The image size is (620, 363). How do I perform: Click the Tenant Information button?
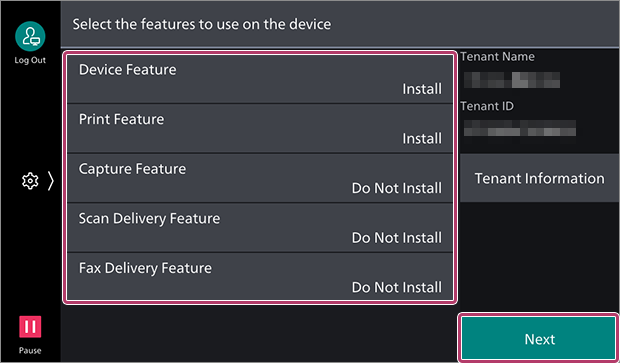coord(540,178)
